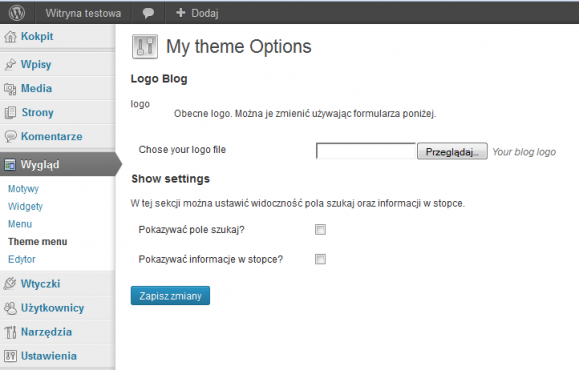Screen dimensions: 579x370
Task: Open Użytkownicy menu
Action: [52, 308]
